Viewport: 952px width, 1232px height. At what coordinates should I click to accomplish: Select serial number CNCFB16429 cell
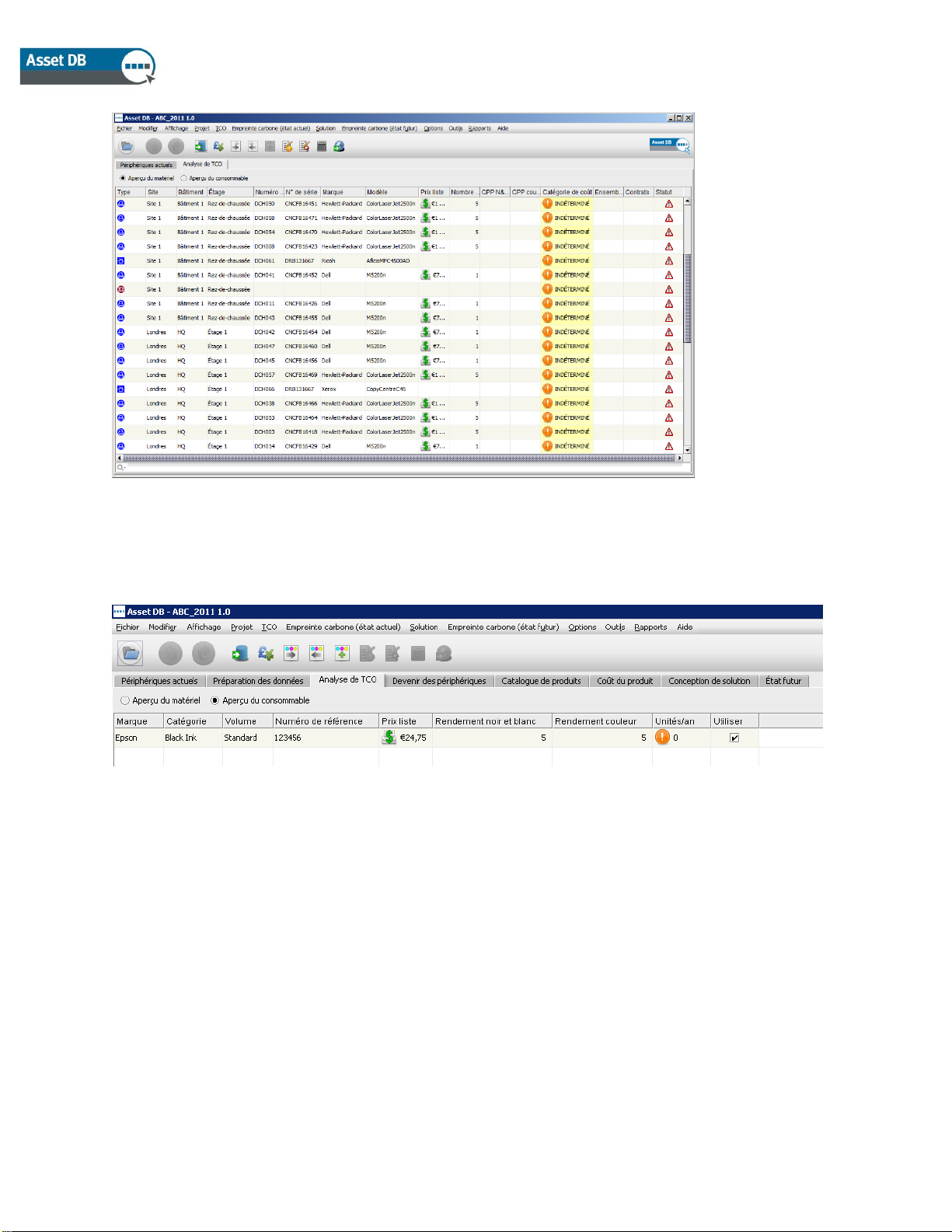[x=302, y=446]
